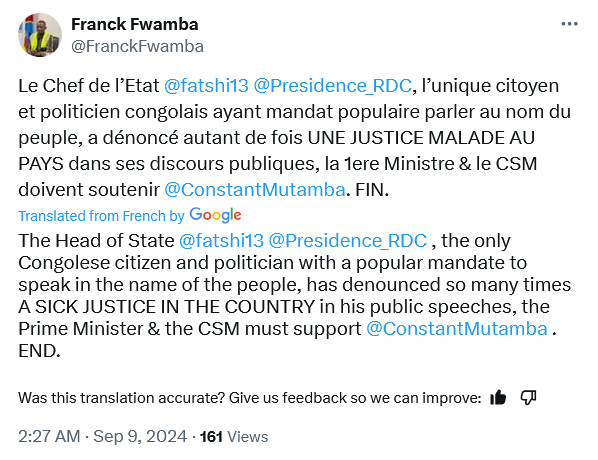Click the 161 Views counter
This screenshot has height=460, width=598.
click(234, 437)
